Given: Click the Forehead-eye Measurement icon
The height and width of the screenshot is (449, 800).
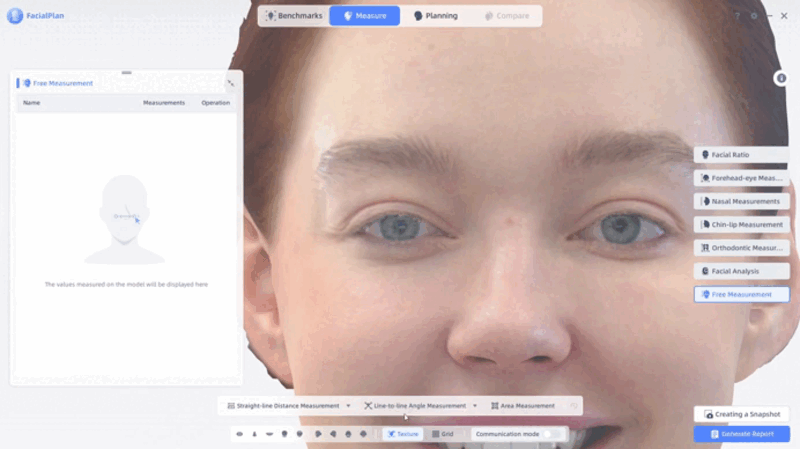Looking at the screenshot, I should (705, 178).
